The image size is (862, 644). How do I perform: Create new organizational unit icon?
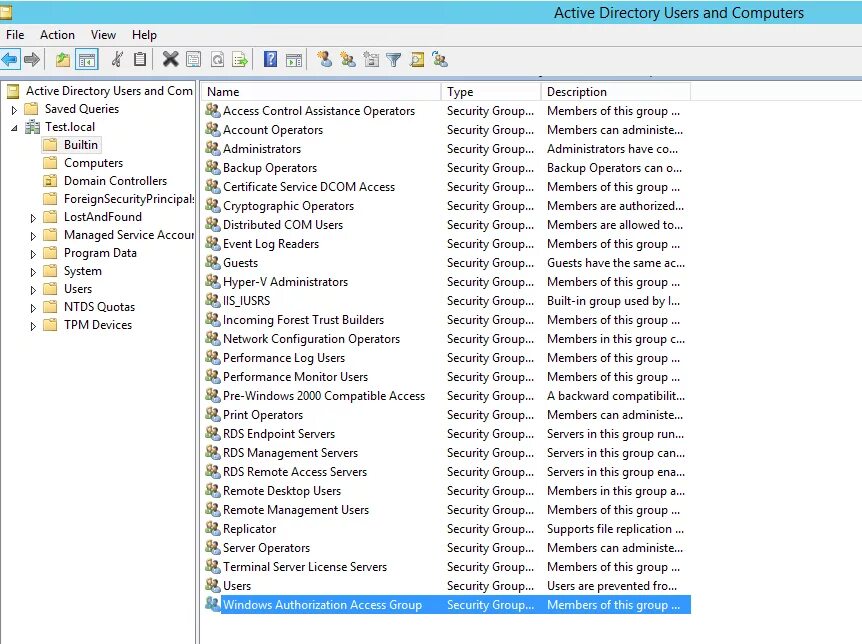click(371, 59)
